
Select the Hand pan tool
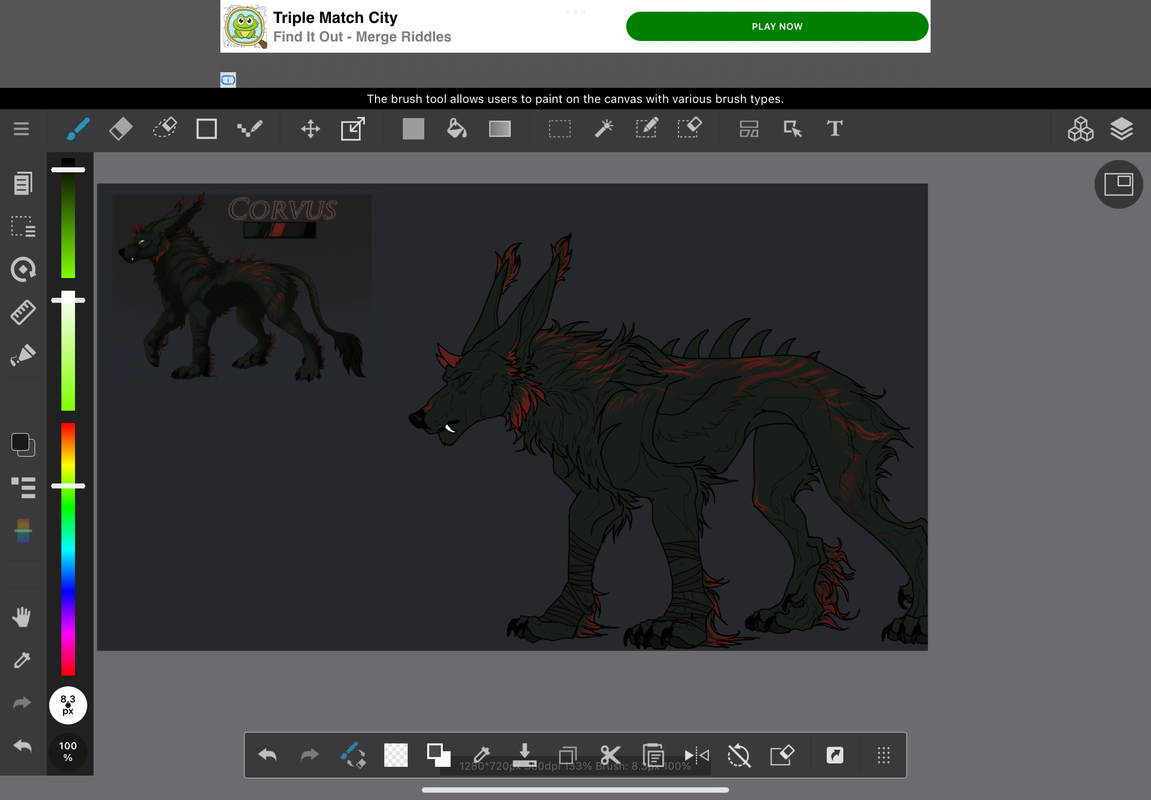[22, 617]
